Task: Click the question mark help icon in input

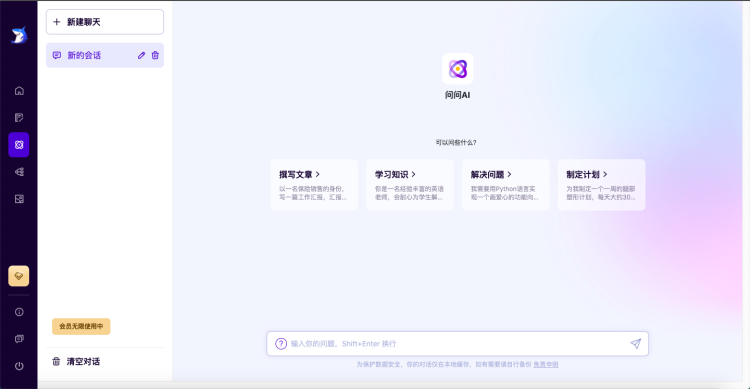Action: point(281,344)
